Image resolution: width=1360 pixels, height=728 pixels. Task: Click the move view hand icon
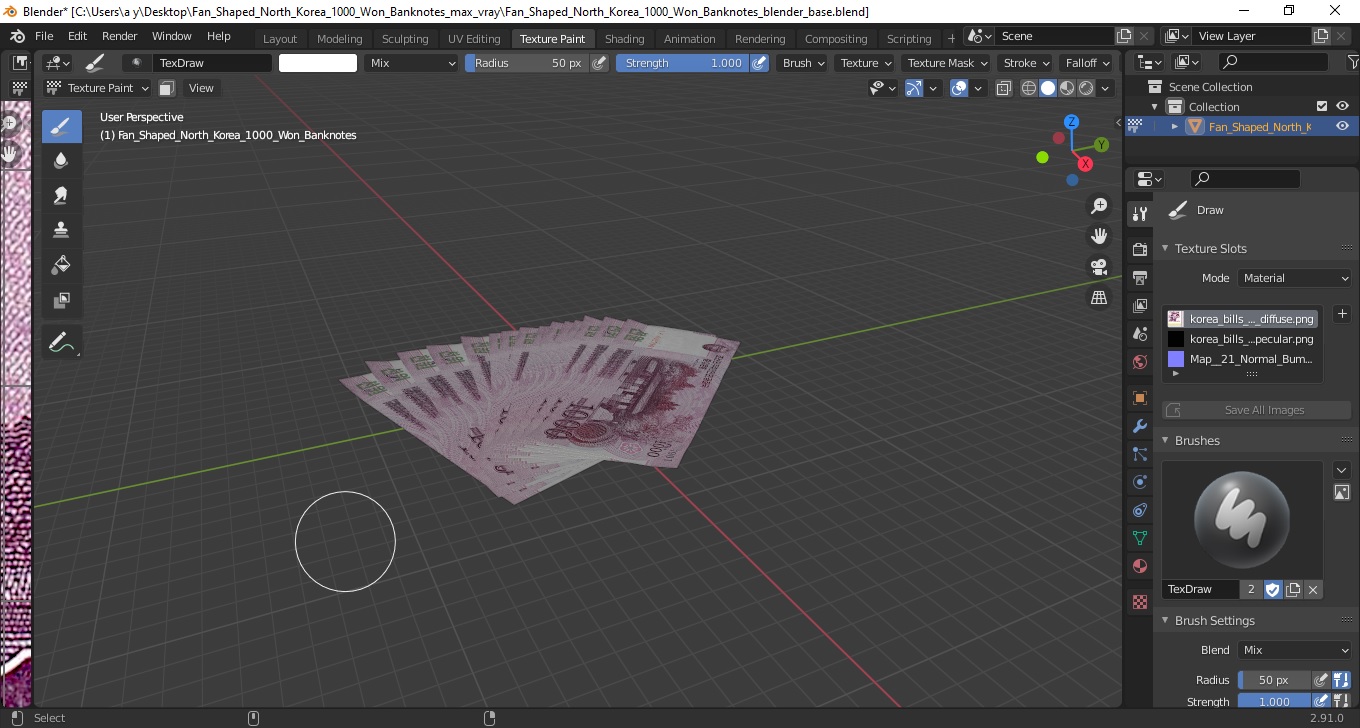tap(1099, 237)
